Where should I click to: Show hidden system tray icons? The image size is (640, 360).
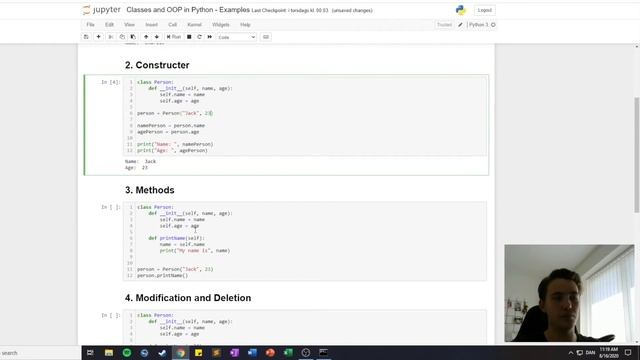point(571,353)
